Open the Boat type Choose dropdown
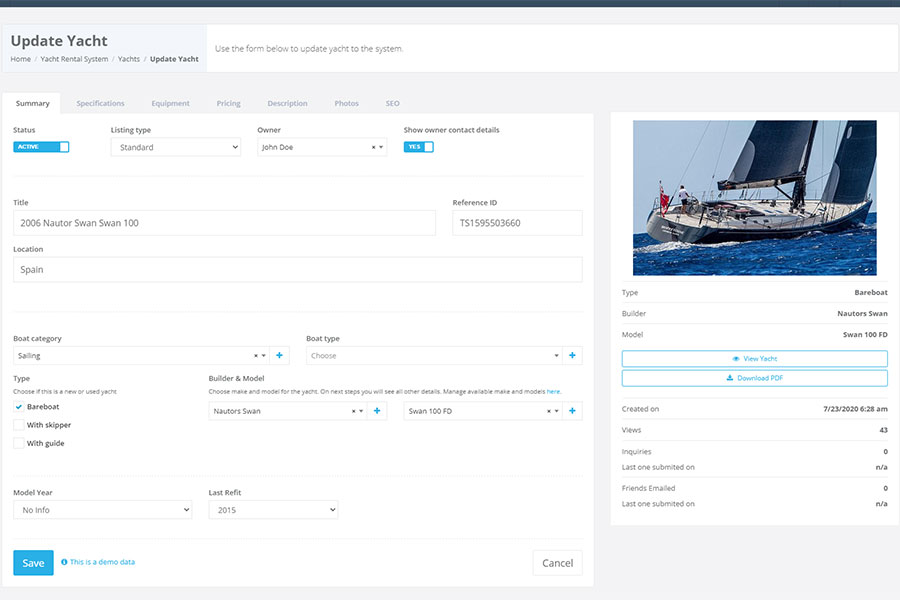 point(435,355)
